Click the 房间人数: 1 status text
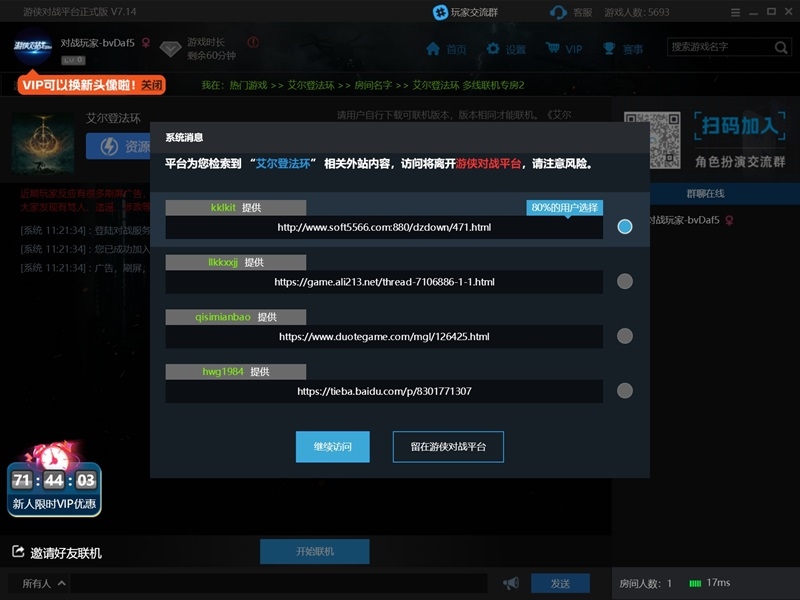This screenshot has height=600, width=800. click(645, 583)
